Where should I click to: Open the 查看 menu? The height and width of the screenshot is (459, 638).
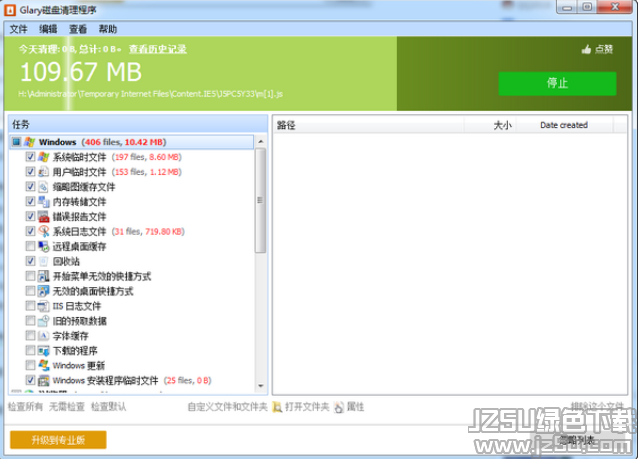[78, 29]
